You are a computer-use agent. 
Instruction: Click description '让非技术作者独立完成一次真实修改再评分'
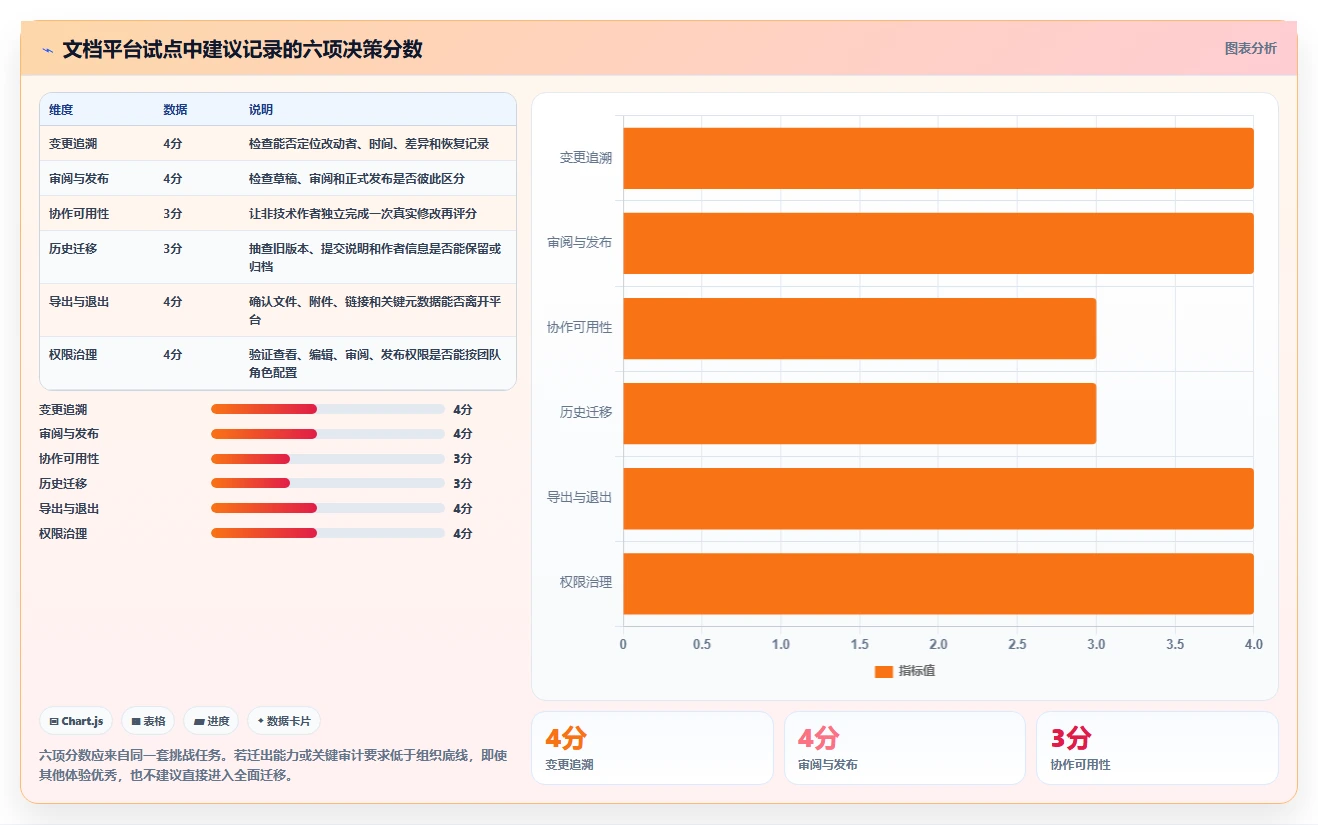click(363, 214)
